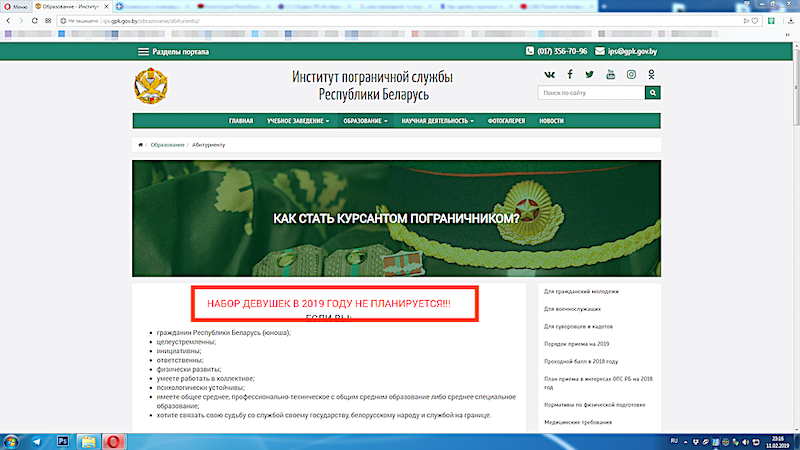Open Для гражданской молодежи sidebar link
This screenshot has height=450, width=800.
581,291
